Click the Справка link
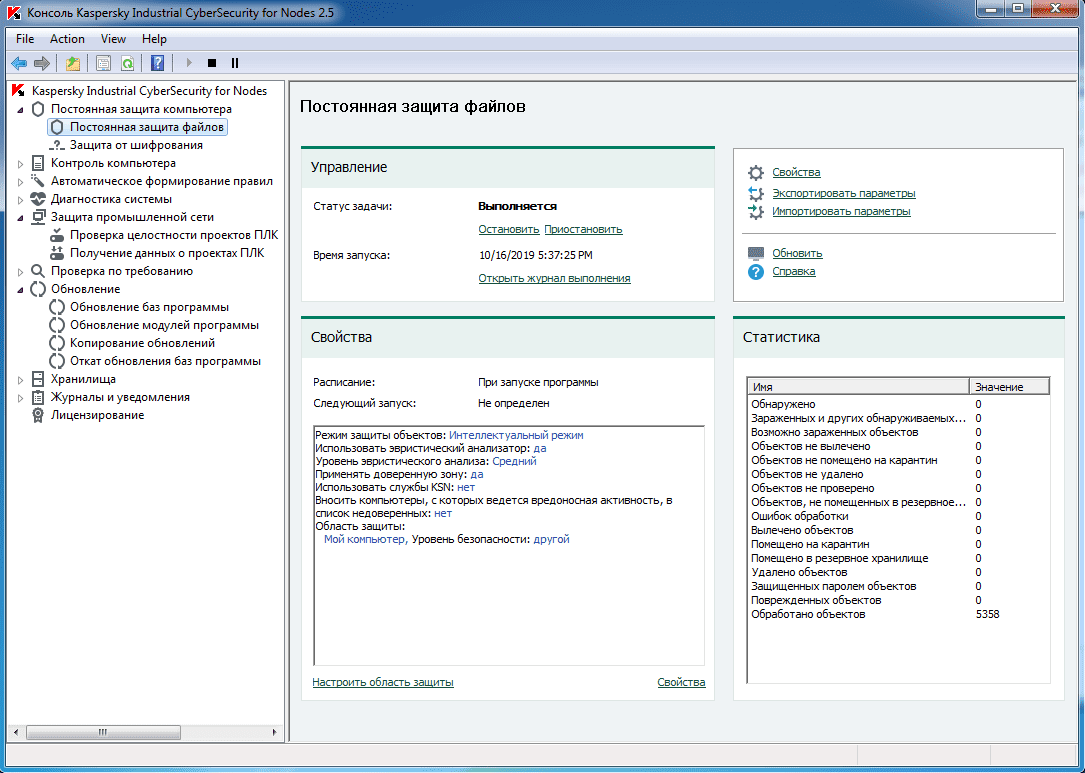The width and height of the screenshot is (1085, 773). coord(794,271)
